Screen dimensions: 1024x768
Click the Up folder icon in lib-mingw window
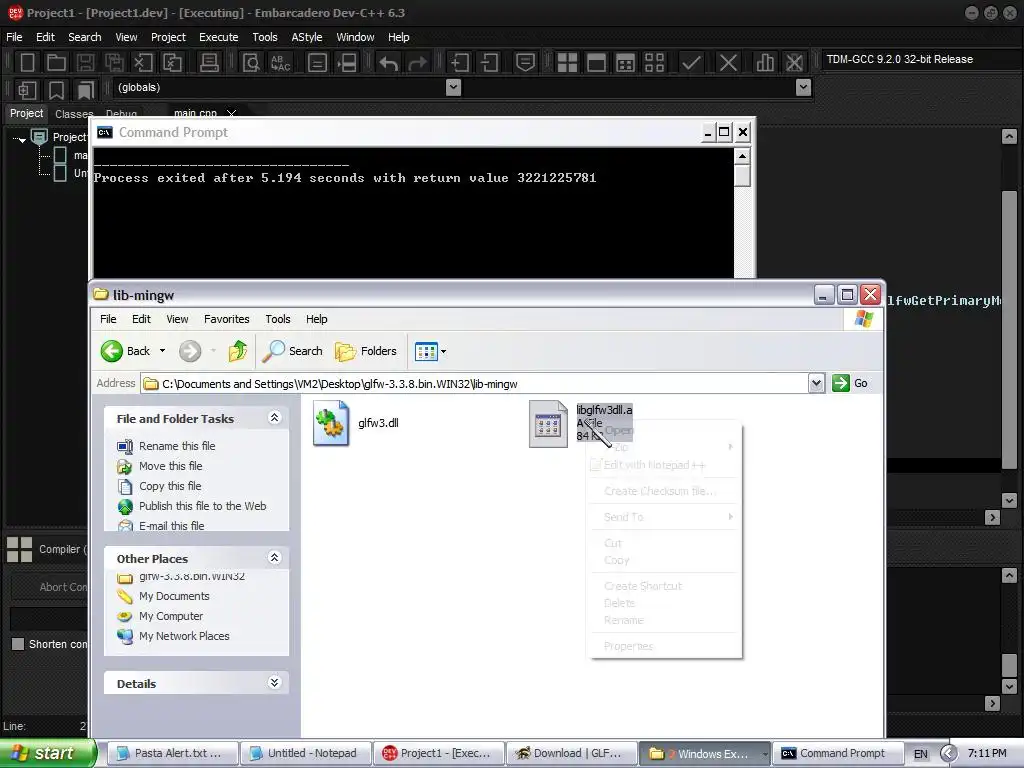(x=238, y=351)
